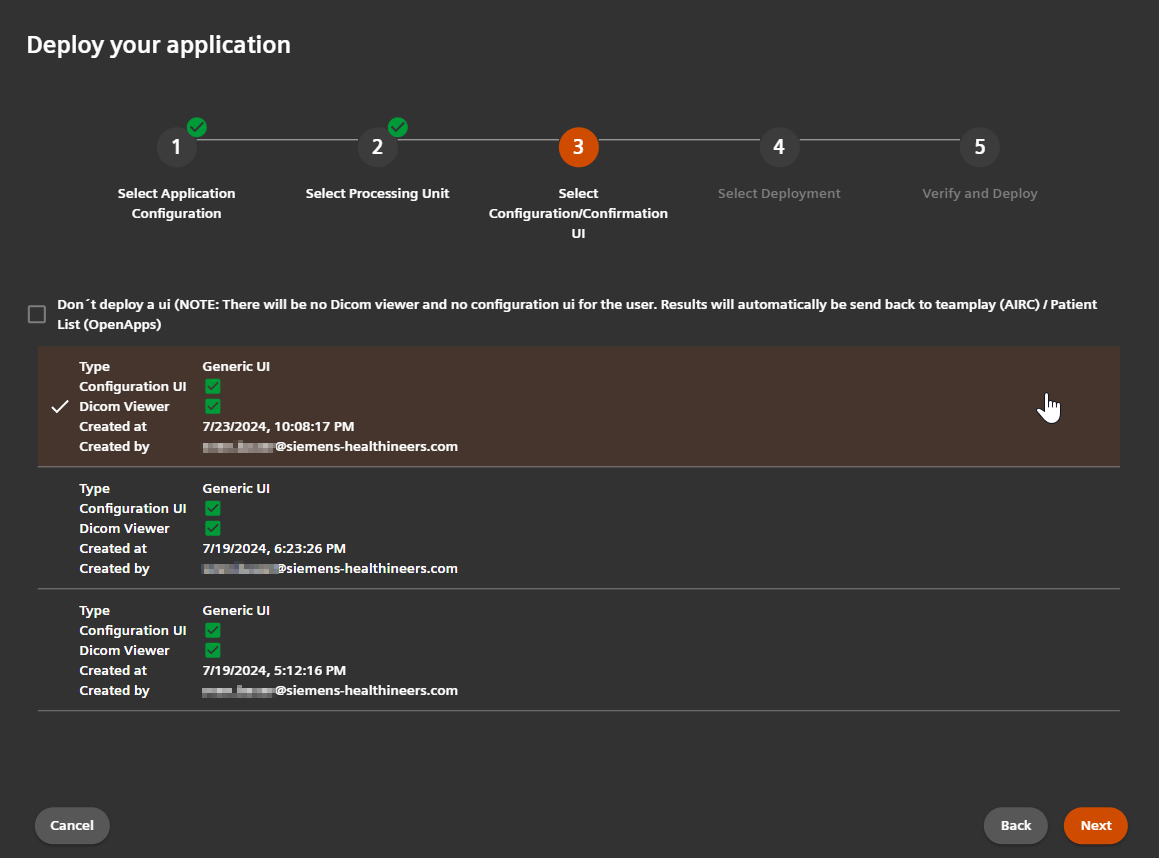
Task: Click the step 5 numbered circle
Action: 980,147
